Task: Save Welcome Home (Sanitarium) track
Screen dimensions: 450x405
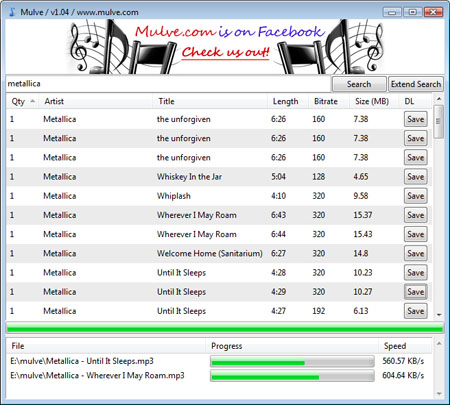Action: click(x=415, y=254)
